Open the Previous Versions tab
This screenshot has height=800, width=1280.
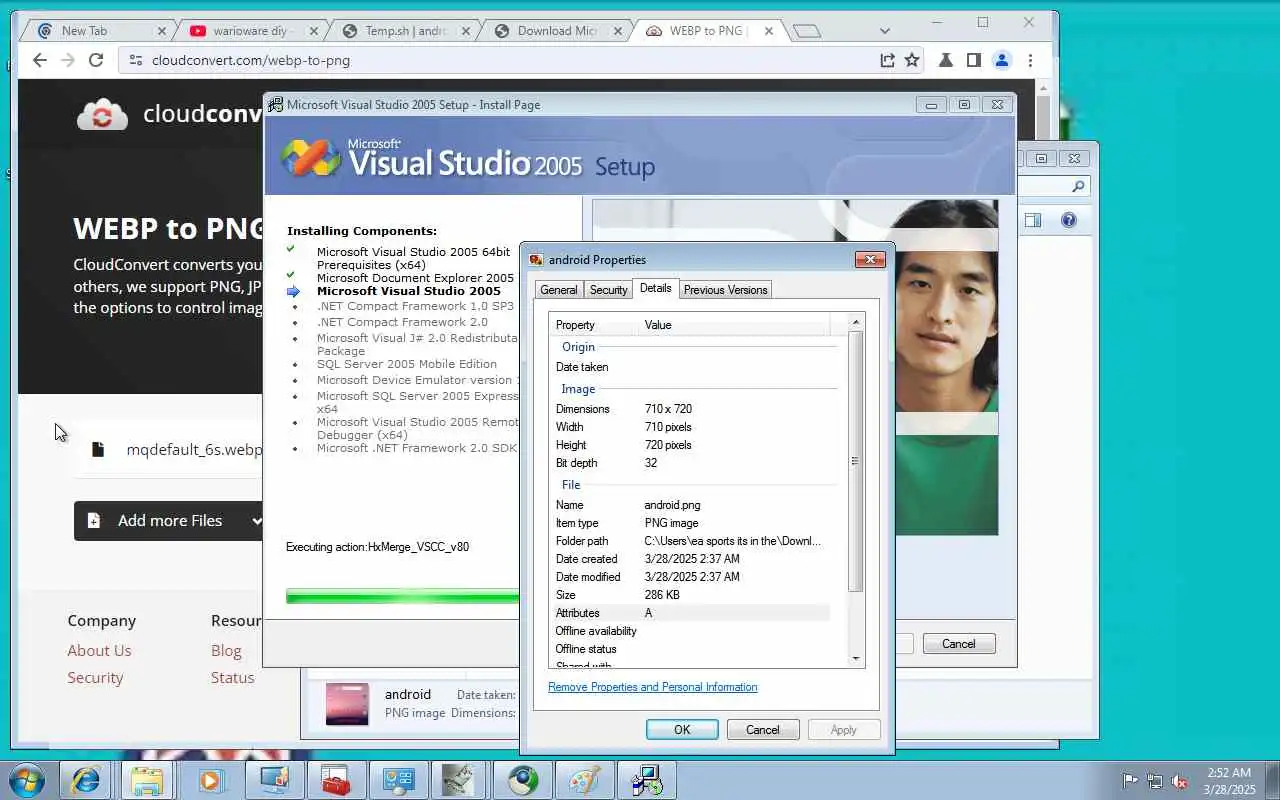point(725,290)
